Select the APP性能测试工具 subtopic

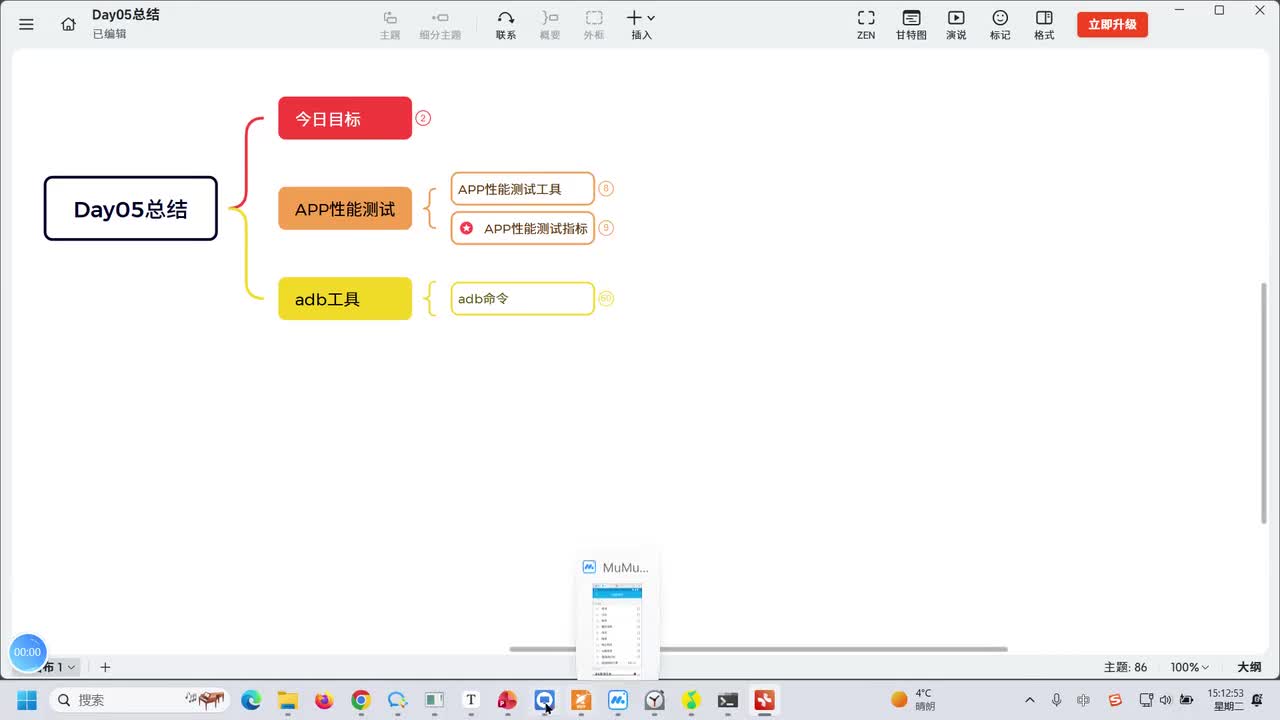[522, 189]
